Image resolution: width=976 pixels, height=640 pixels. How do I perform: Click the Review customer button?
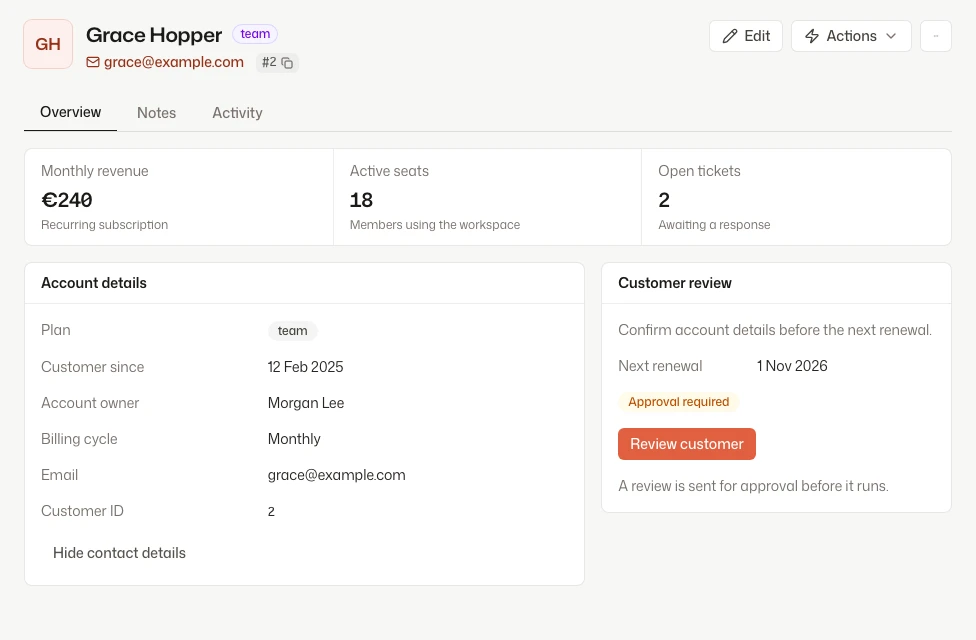(687, 444)
